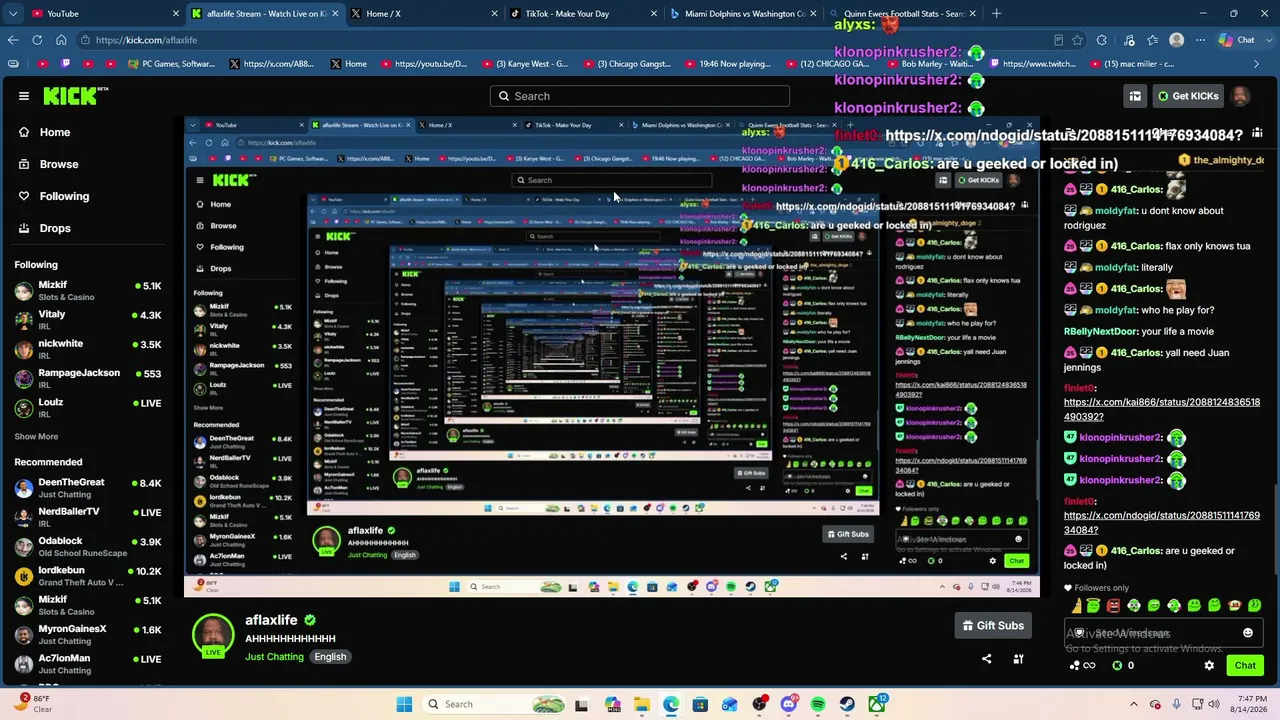Image resolution: width=1280 pixels, height=720 pixels.
Task: Open the Windows Start menu
Action: pyautogui.click(x=404, y=704)
